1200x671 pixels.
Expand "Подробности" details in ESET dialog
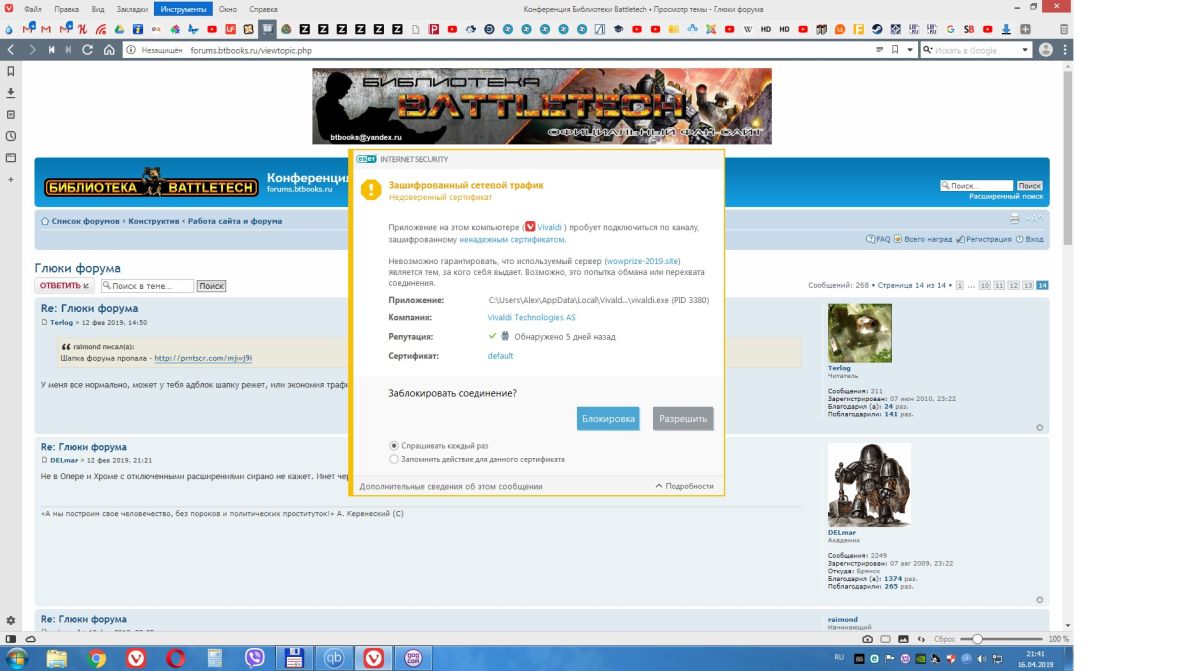[684, 486]
